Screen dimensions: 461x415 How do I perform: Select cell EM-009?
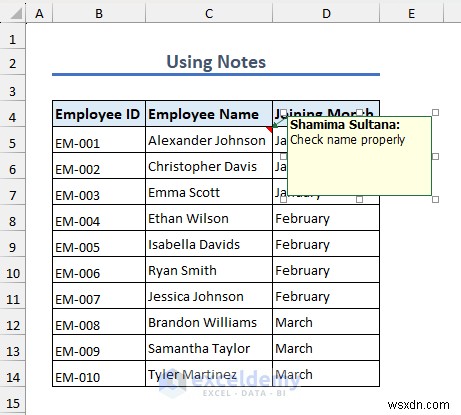(99, 348)
